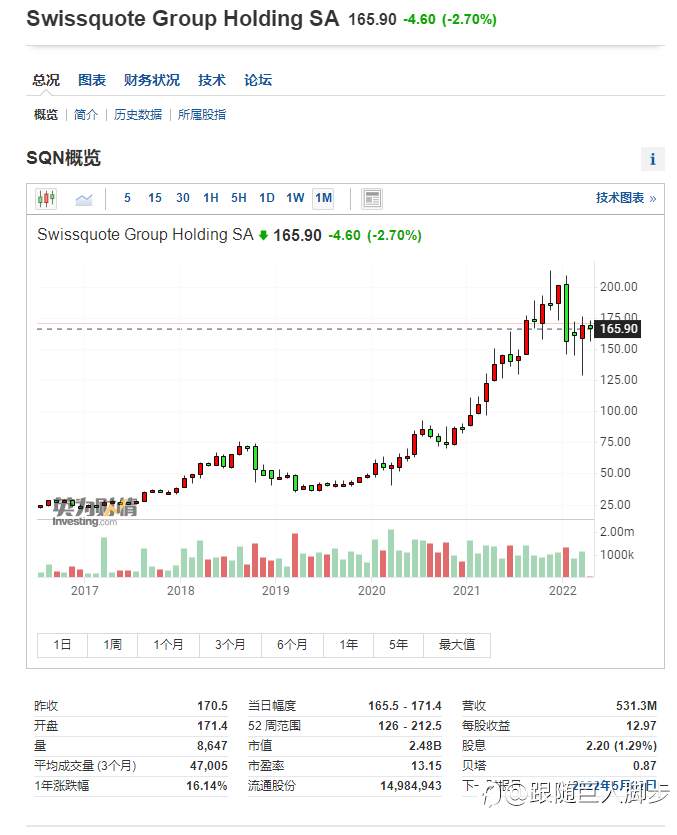Click the 200.00 price axis label

[618, 286]
